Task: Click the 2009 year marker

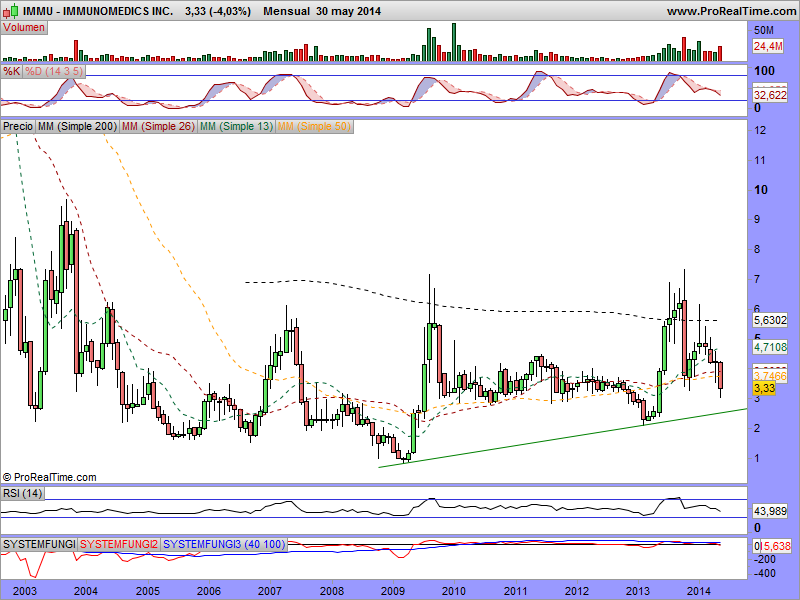Action: click(393, 591)
